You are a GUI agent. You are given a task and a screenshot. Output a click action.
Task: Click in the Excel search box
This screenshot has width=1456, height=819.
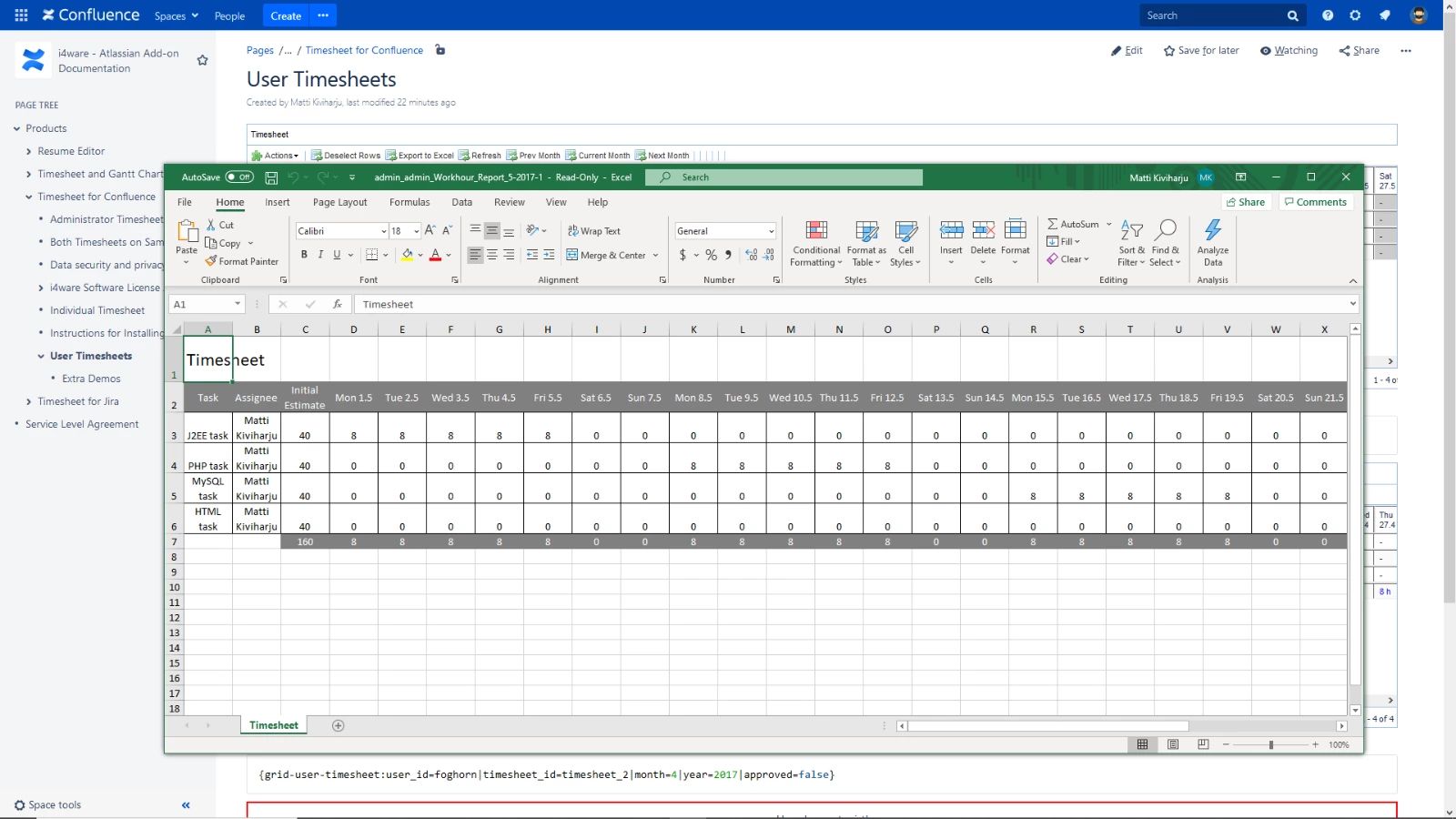pyautogui.click(x=784, y=177)
